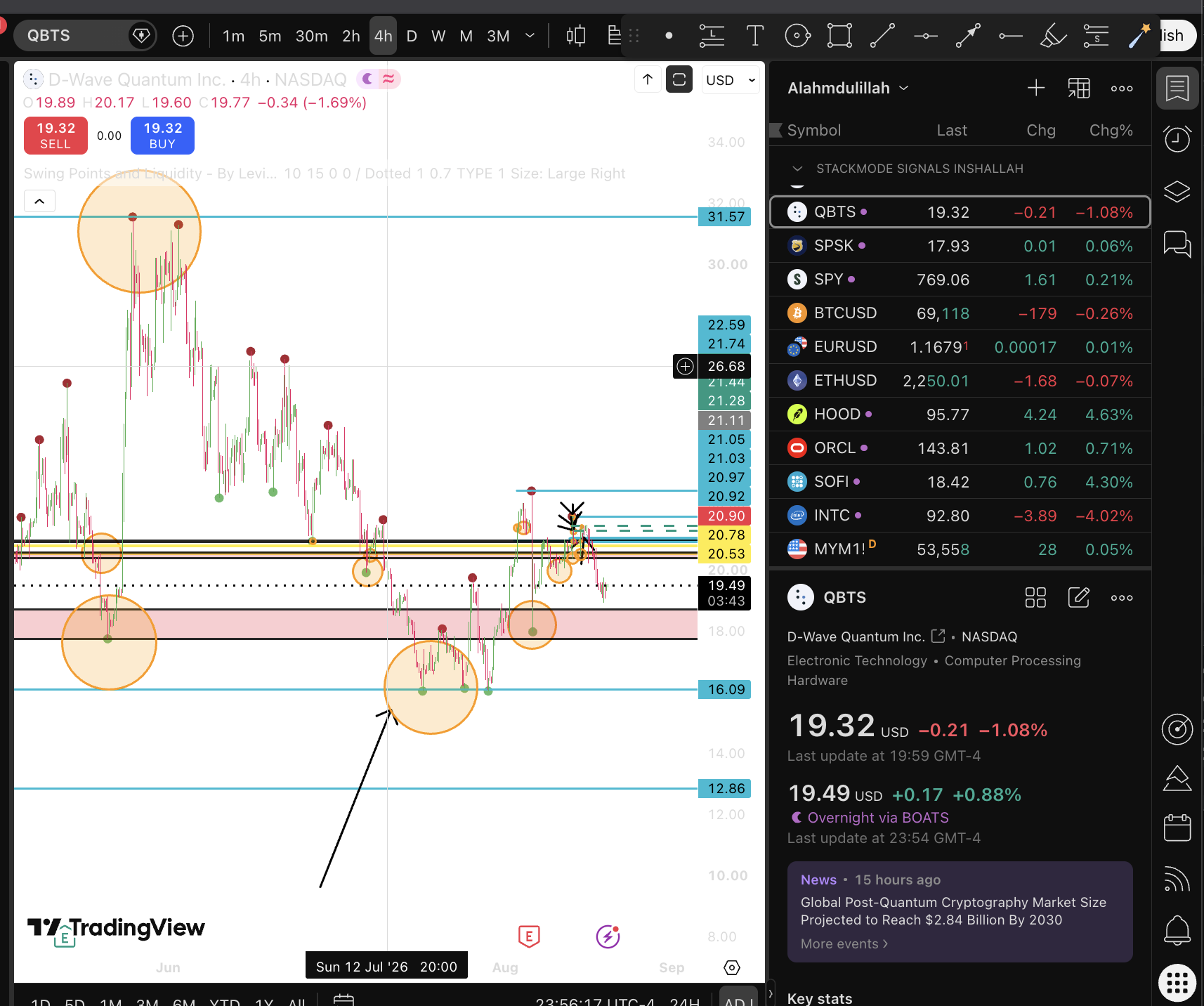Screen dimensions: 1204x1006
Task: Add a note for QBTS
Action: [1078, 597]
